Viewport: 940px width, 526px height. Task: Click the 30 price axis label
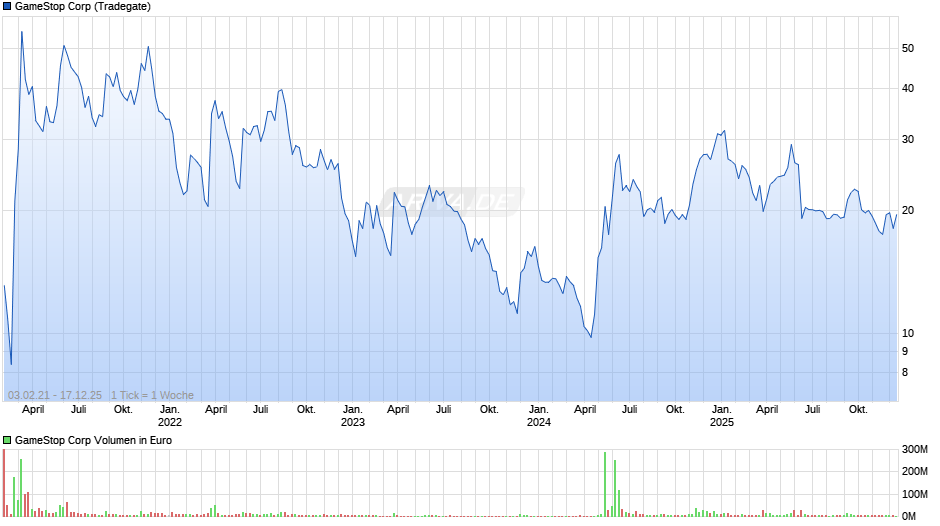pos(908,140)
